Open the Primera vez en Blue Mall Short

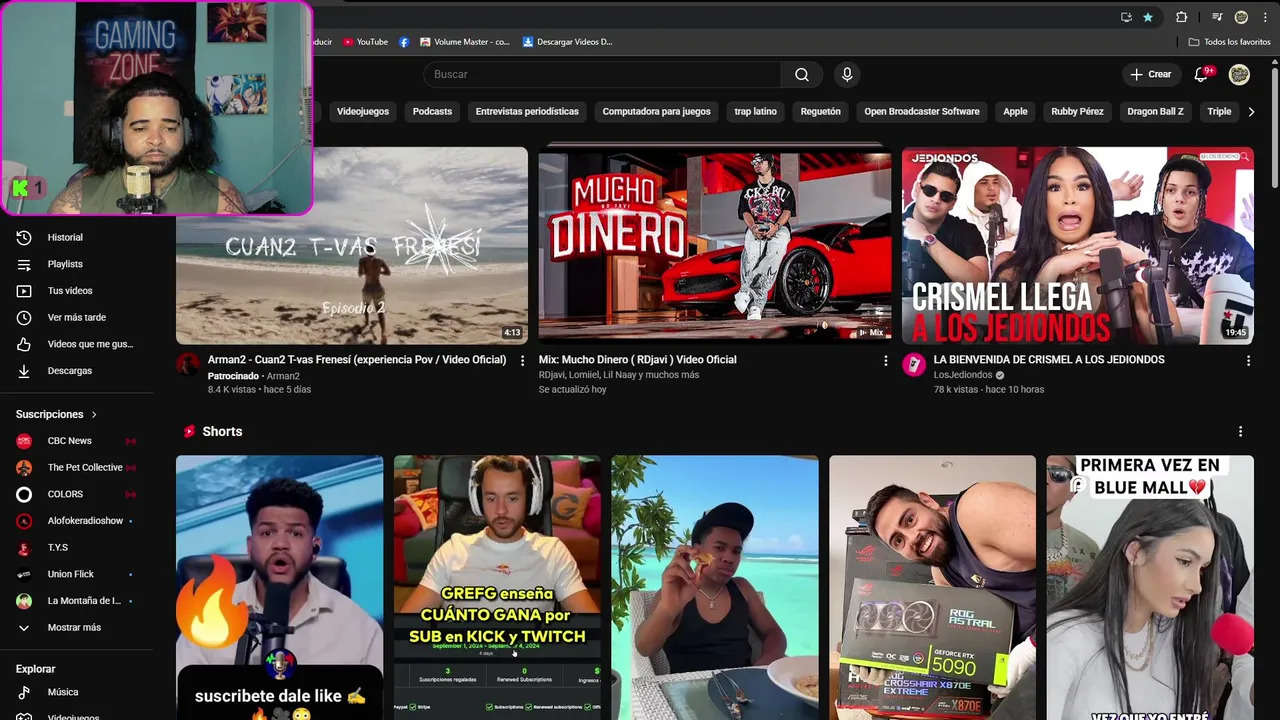click(1150, 588)
